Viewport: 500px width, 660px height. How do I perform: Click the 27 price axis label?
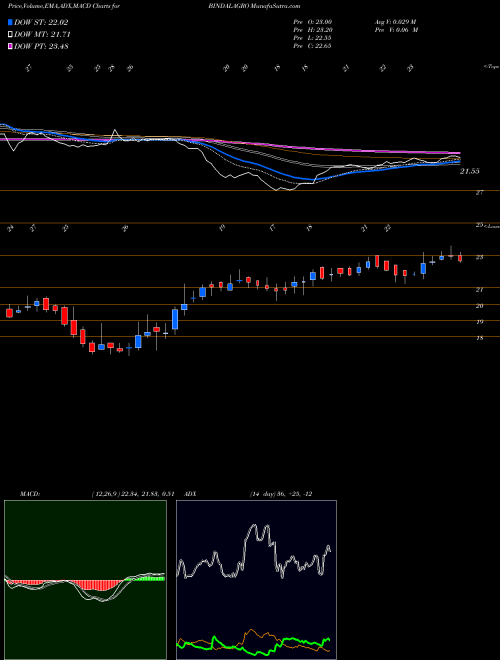point(479,193)
